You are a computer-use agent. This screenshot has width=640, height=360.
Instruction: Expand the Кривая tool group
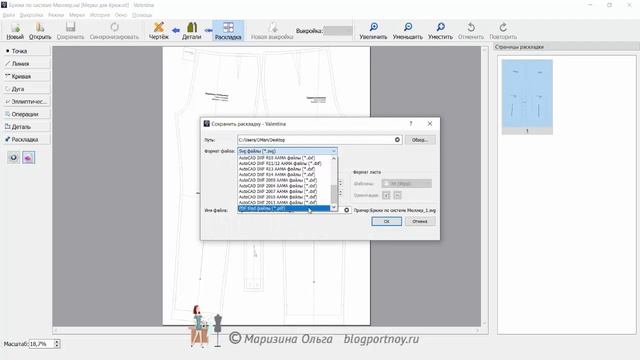click(x=27, y=76)
